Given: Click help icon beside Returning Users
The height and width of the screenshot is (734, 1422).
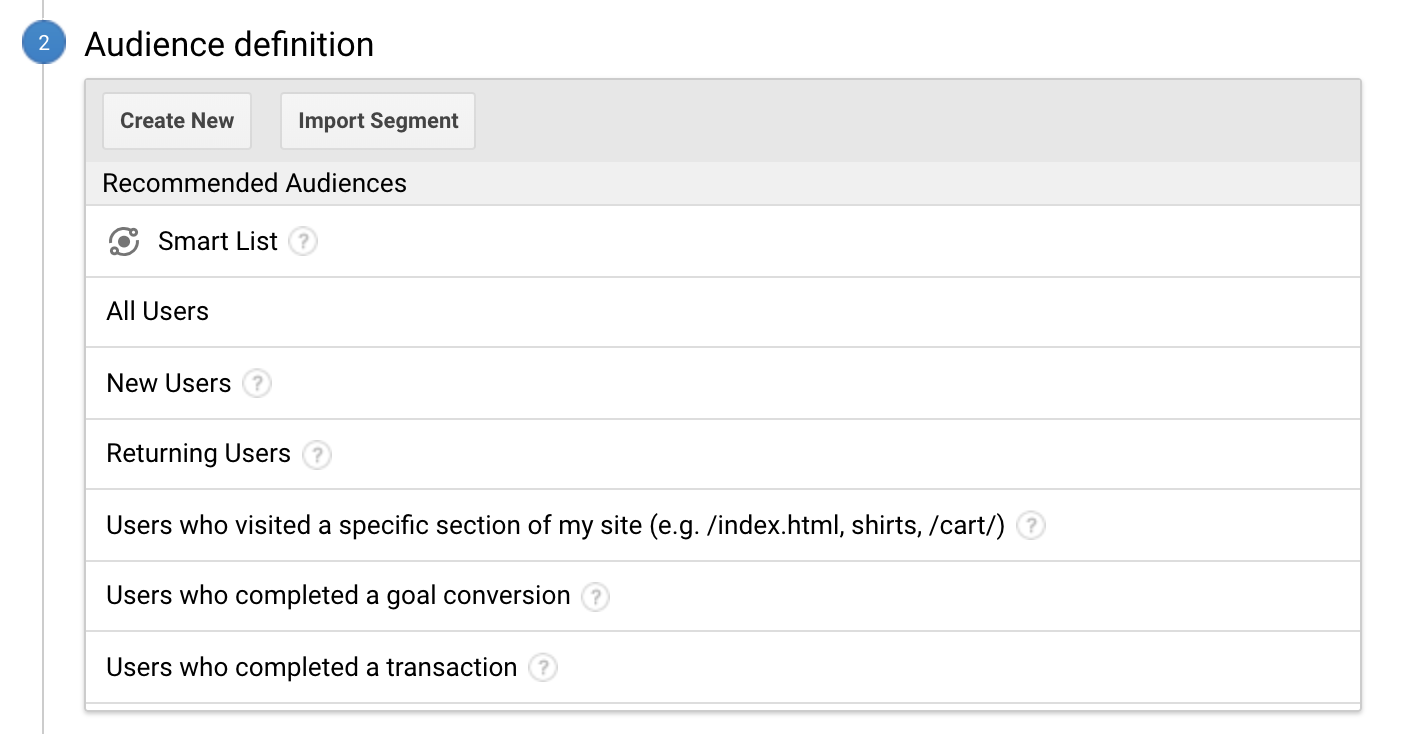Looking at the screenshot, I should click(x=317, y=455).
